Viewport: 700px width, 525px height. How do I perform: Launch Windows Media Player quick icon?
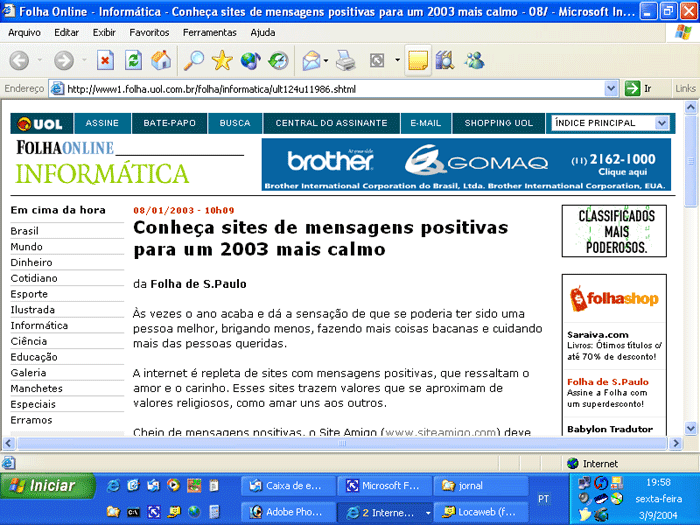coord(173,485)
